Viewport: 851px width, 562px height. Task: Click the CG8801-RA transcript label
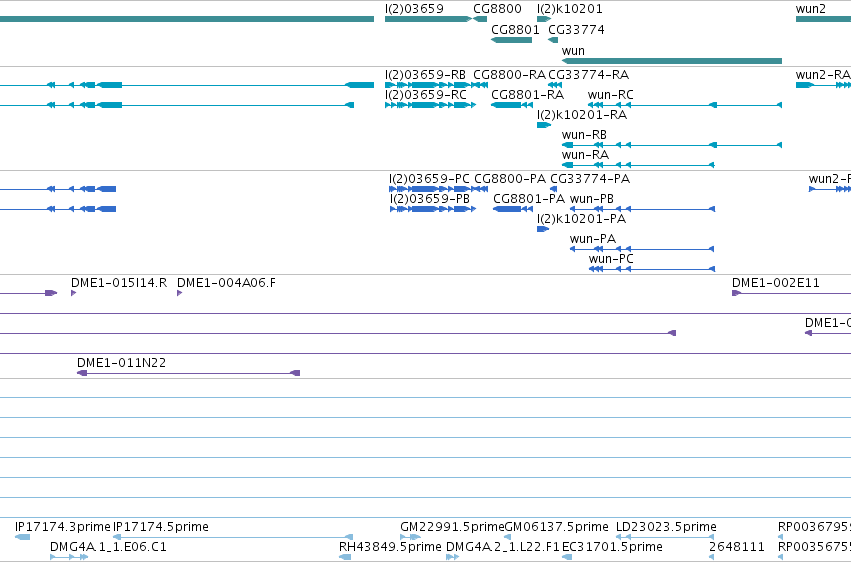[527, 94]
